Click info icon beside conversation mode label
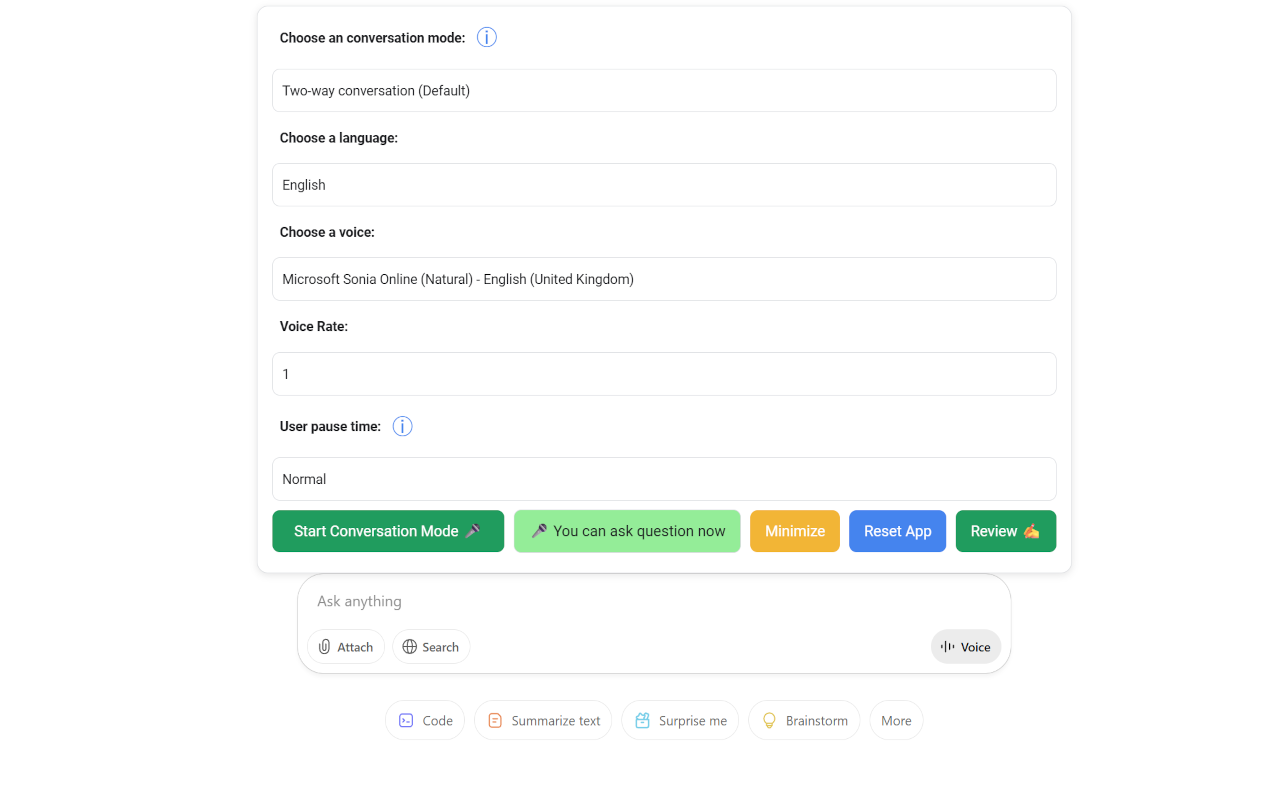The width and height of the screenshot is (1280, 800). point(487,38)
